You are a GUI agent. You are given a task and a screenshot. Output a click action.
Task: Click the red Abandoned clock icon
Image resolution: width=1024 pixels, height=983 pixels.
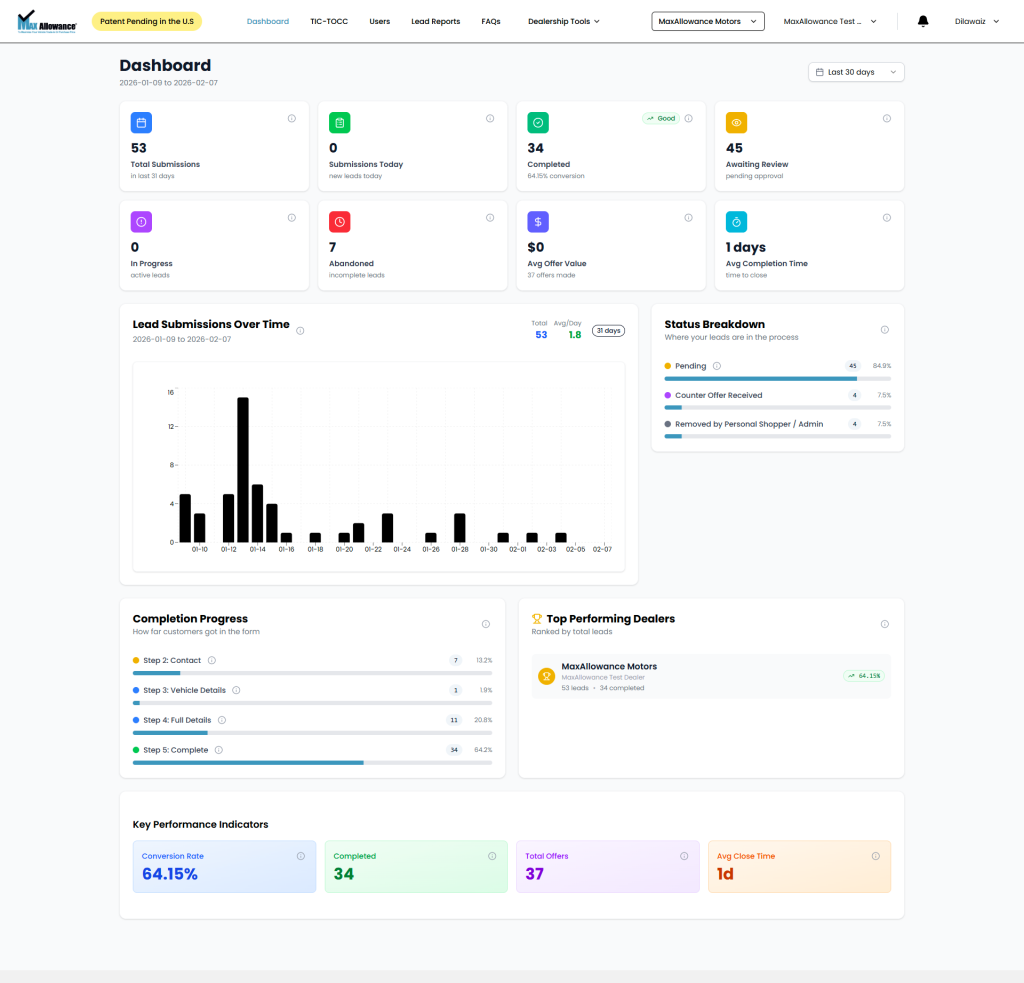[339, 222]
